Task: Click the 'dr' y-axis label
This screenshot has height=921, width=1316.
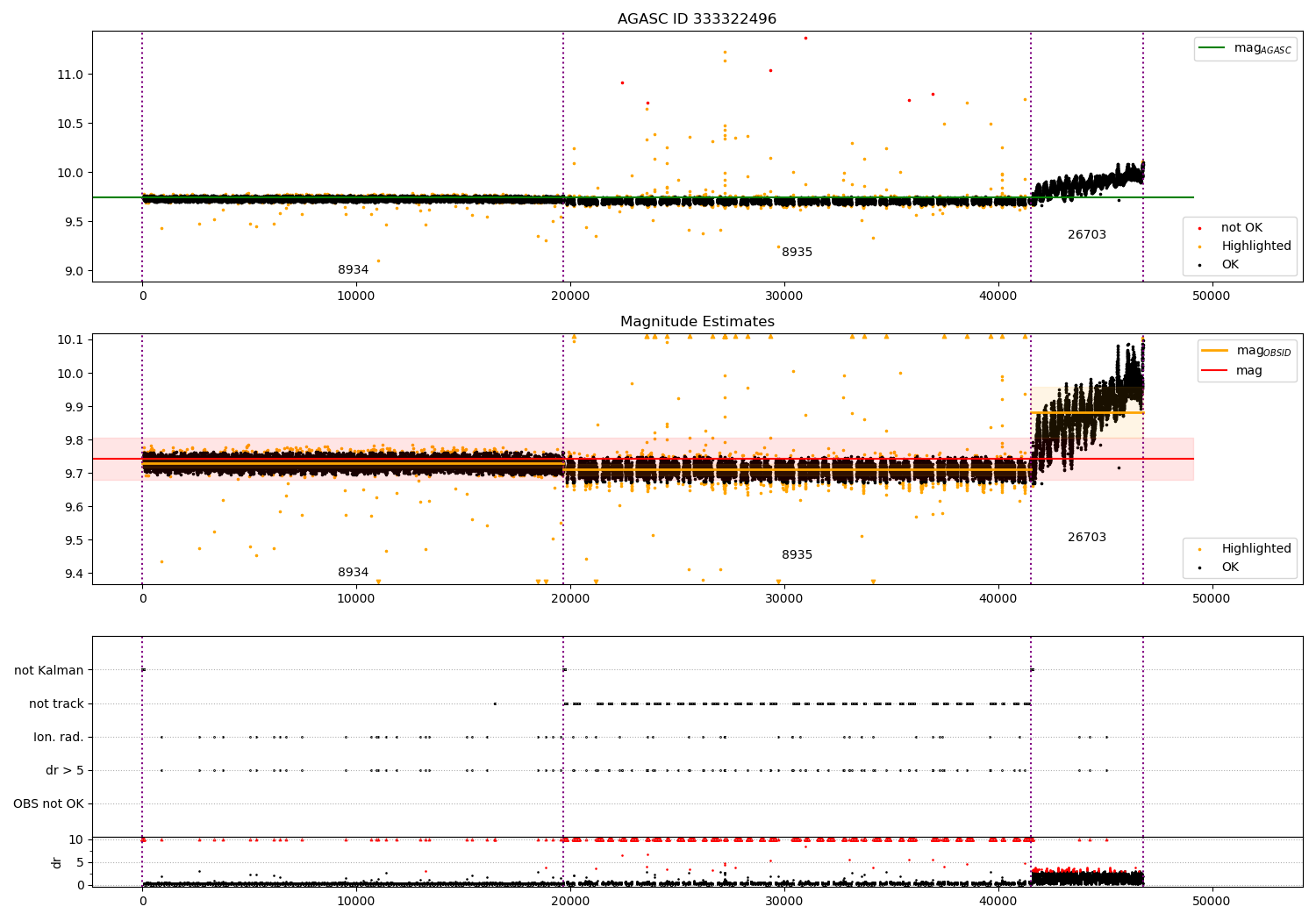Action: point(57,862)
